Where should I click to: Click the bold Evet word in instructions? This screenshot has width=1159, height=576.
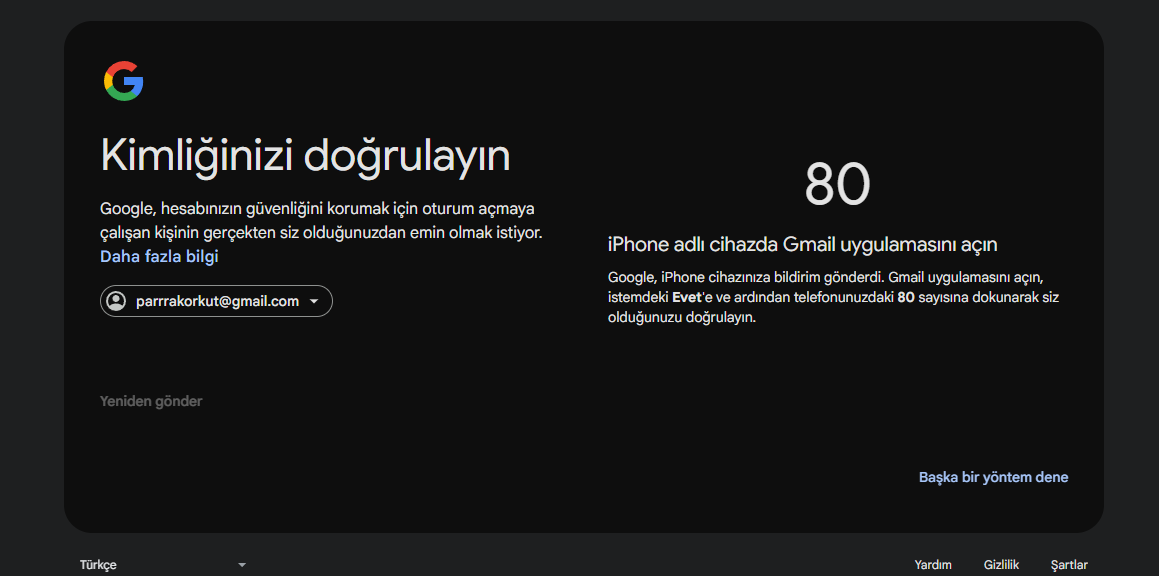(x=686, y=299)
